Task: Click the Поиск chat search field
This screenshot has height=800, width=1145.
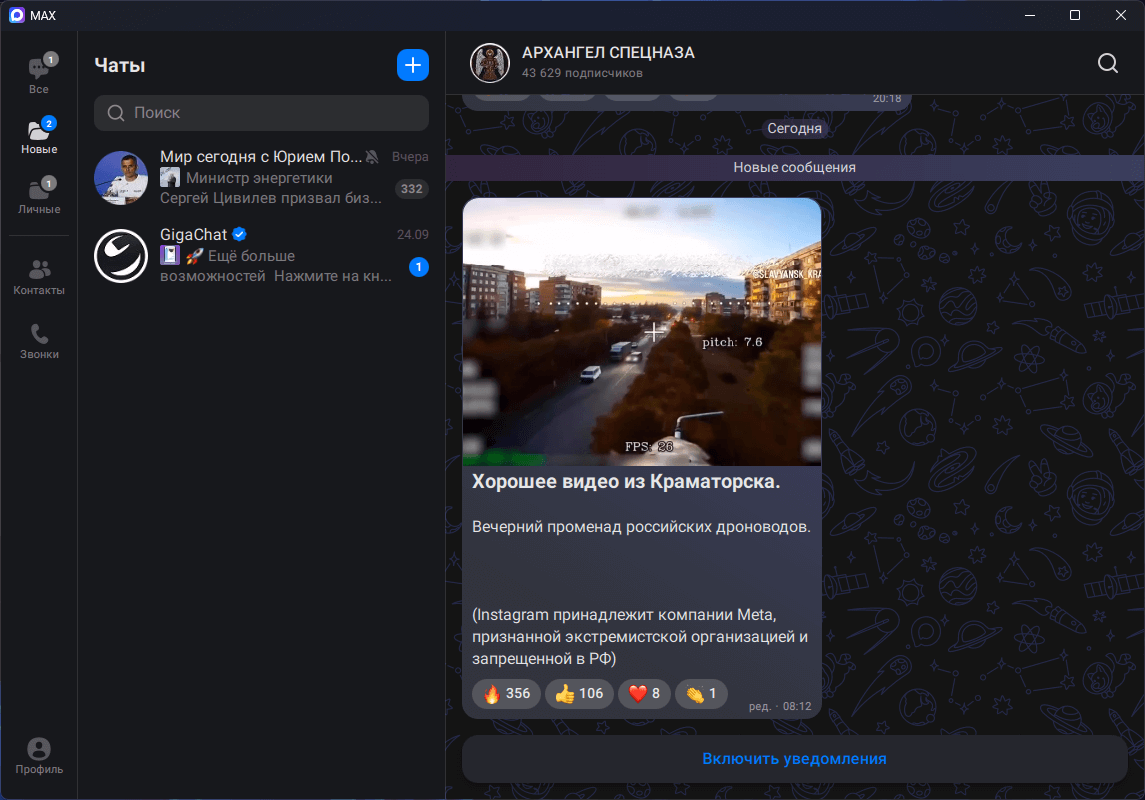Action: point(261,113)
